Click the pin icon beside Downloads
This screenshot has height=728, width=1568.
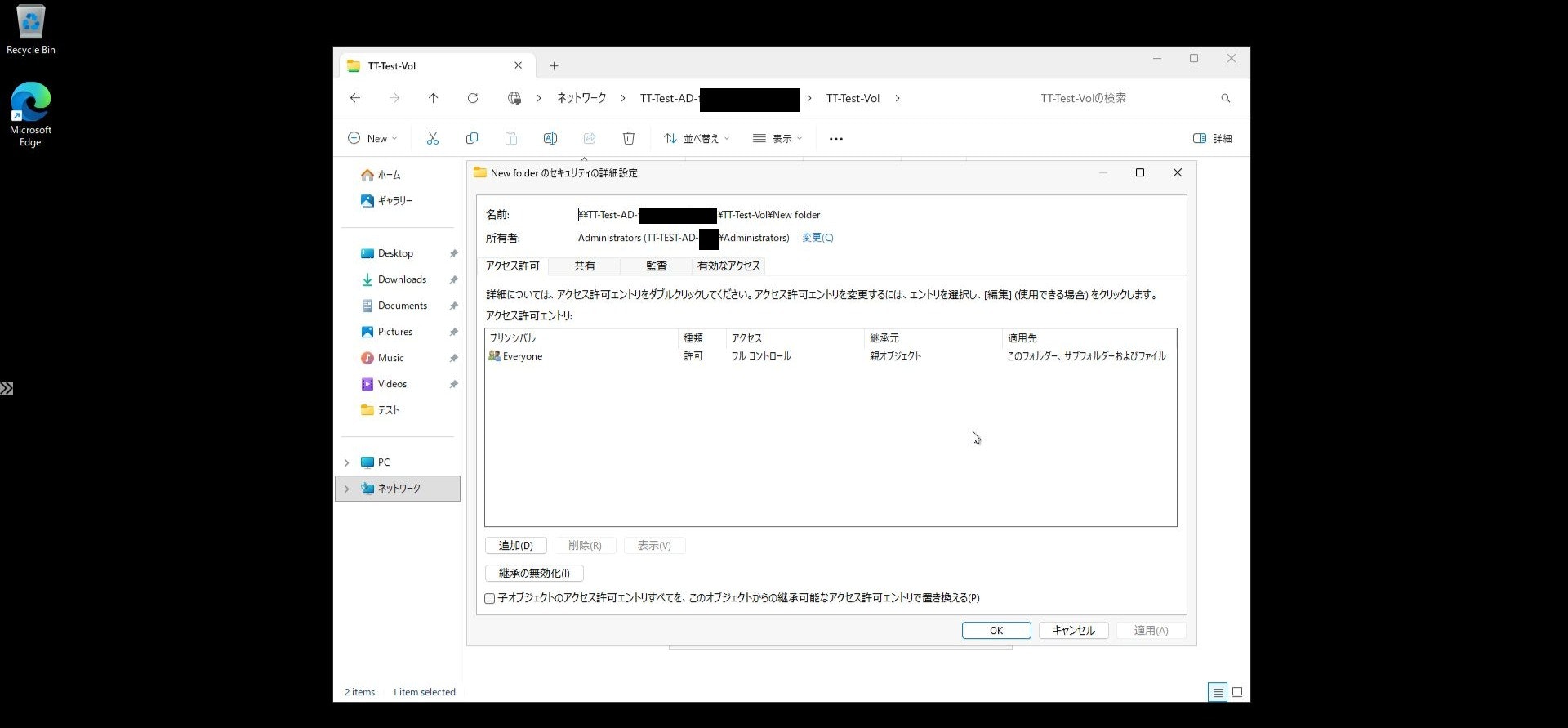[x=453, y=280]
